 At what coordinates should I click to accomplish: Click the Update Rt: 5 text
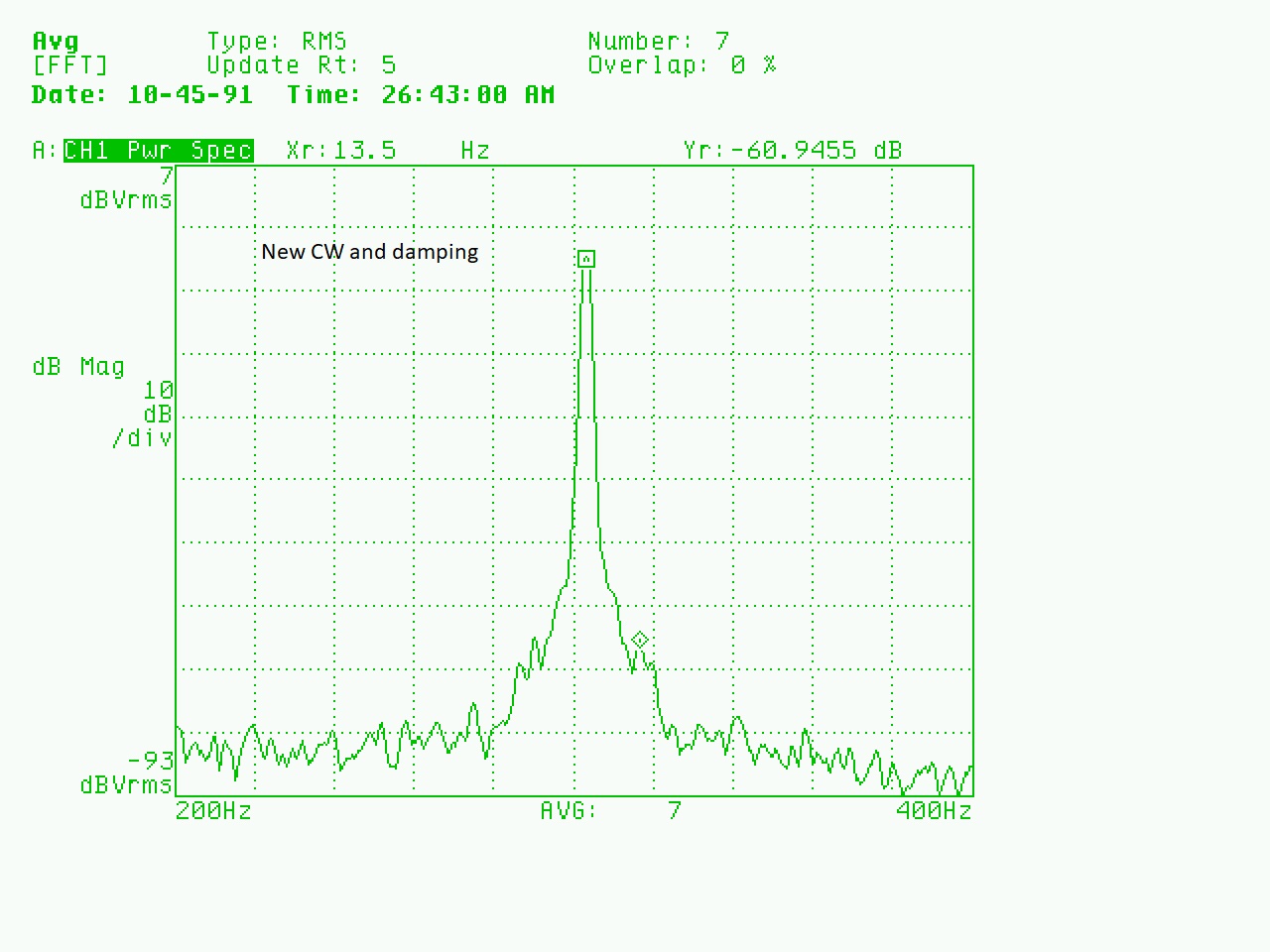pyautogui.click(x=302, y=66)
